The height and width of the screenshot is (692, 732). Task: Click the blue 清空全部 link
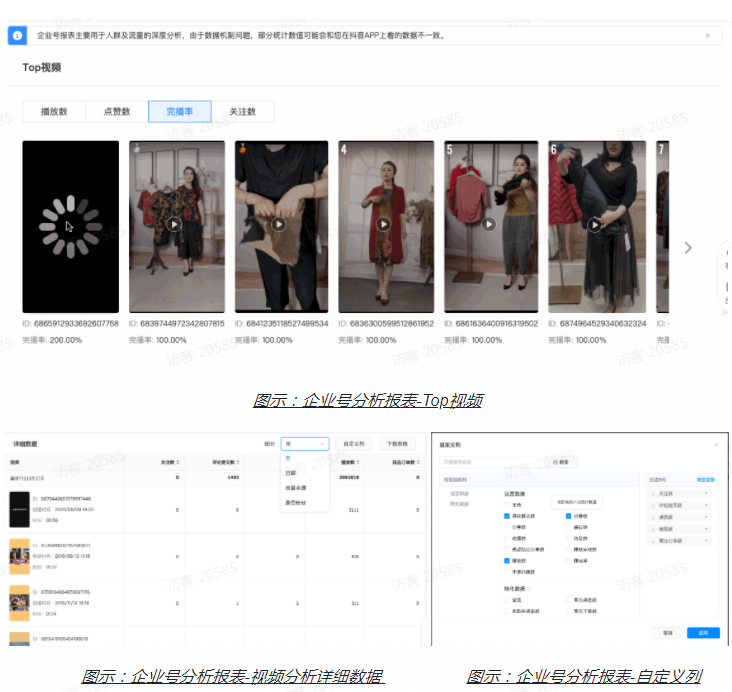click(x=705, y=480)
